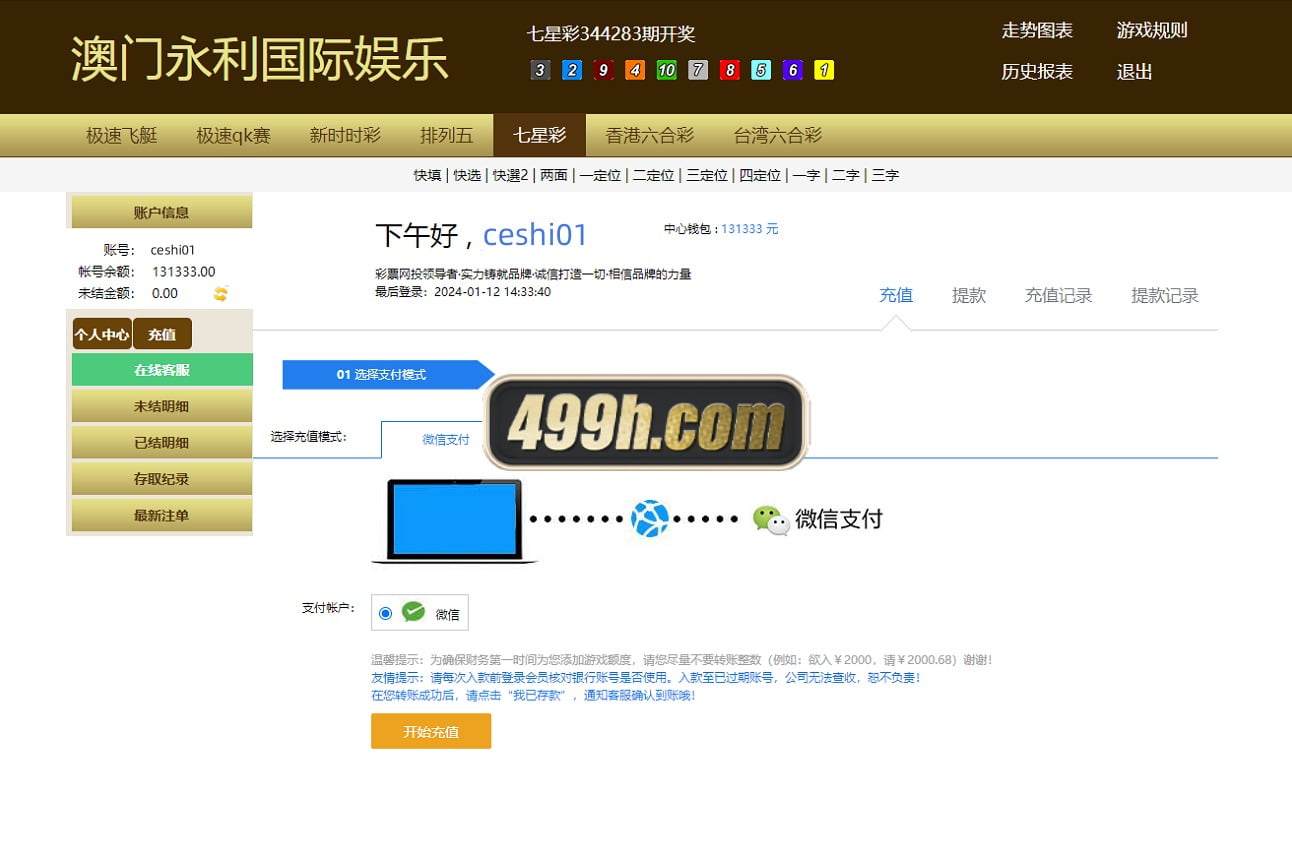This screenshot has height=842, width=1292.
Task: Switch to 排列五 game tab
Action: pos(447,135)
